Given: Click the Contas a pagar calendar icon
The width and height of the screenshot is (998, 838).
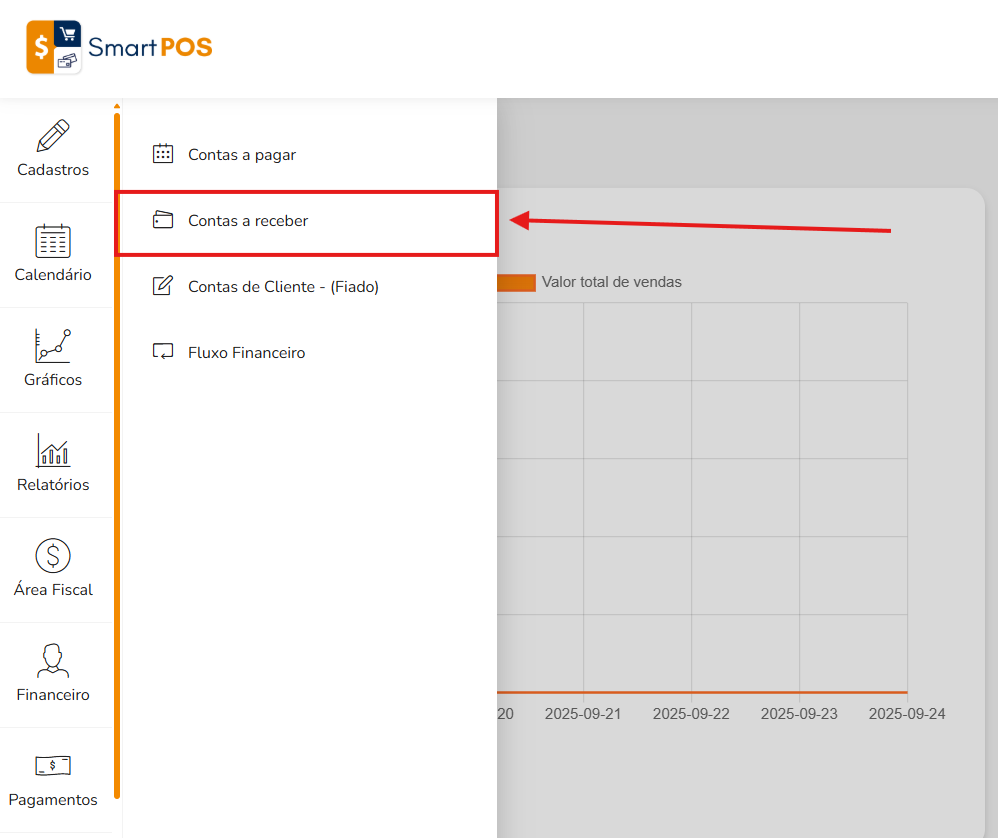Looking at the screenshot, I should [163, 154].
